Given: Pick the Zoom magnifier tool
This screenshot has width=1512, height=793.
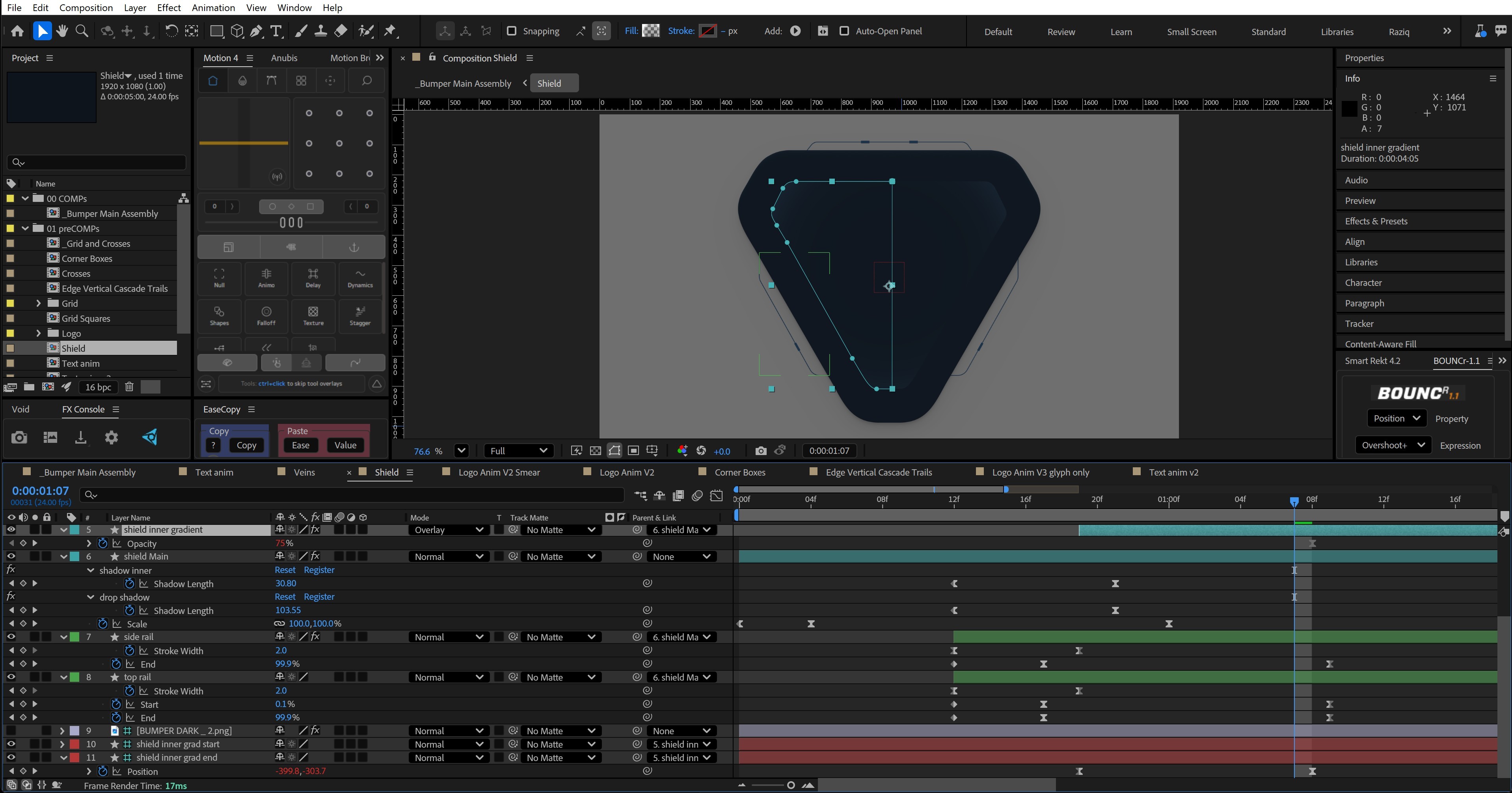Looking at the screenshot, I should click(82, 31).
